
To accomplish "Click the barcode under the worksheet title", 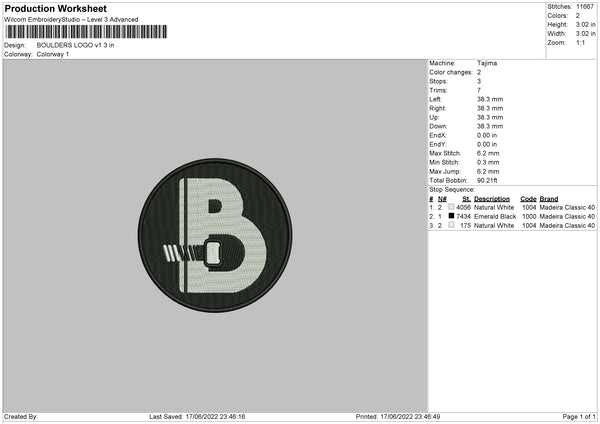I will pyautogui.click(x=86, y=32).
